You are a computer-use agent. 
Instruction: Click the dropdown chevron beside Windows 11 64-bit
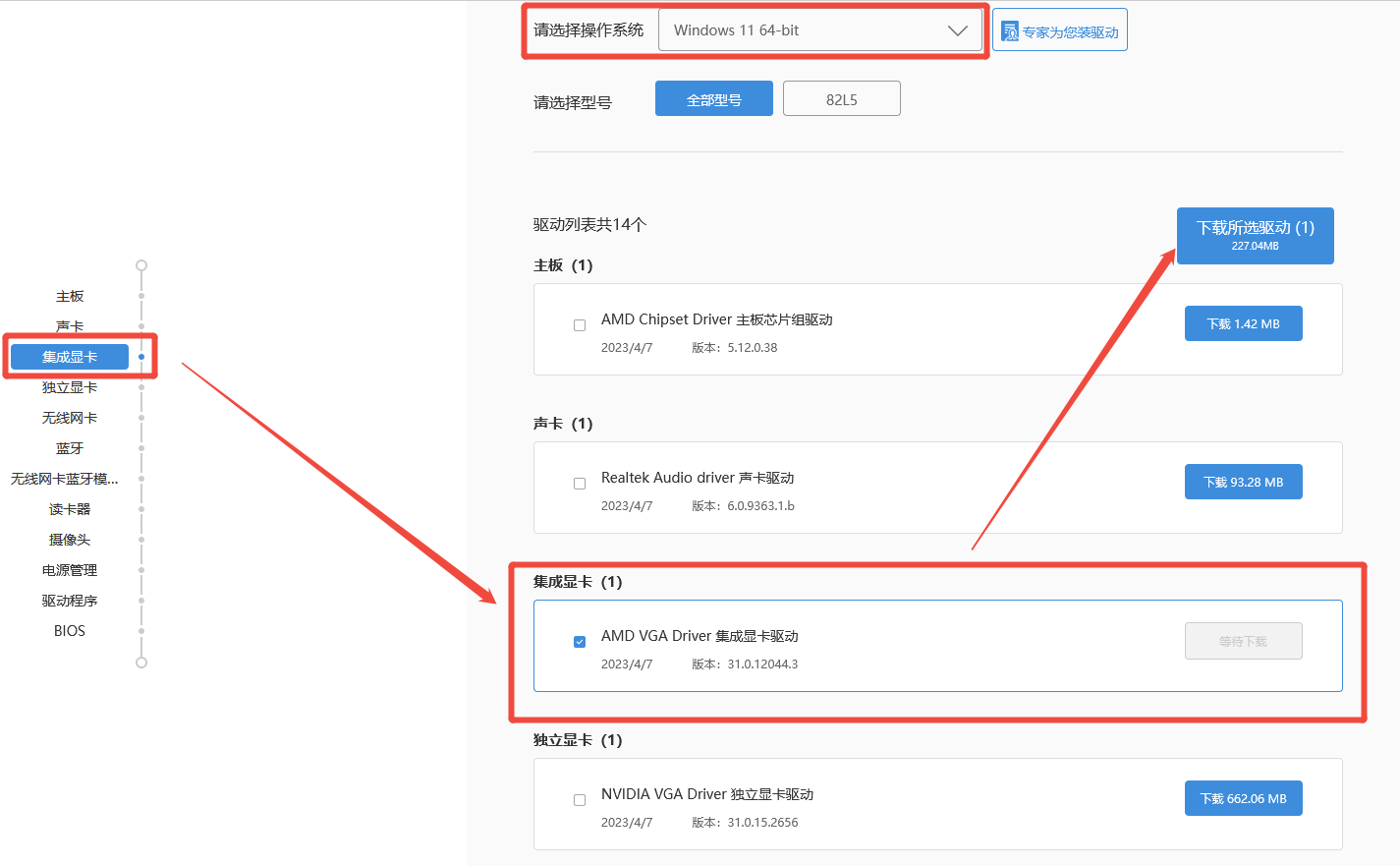[x=957, y=30]
